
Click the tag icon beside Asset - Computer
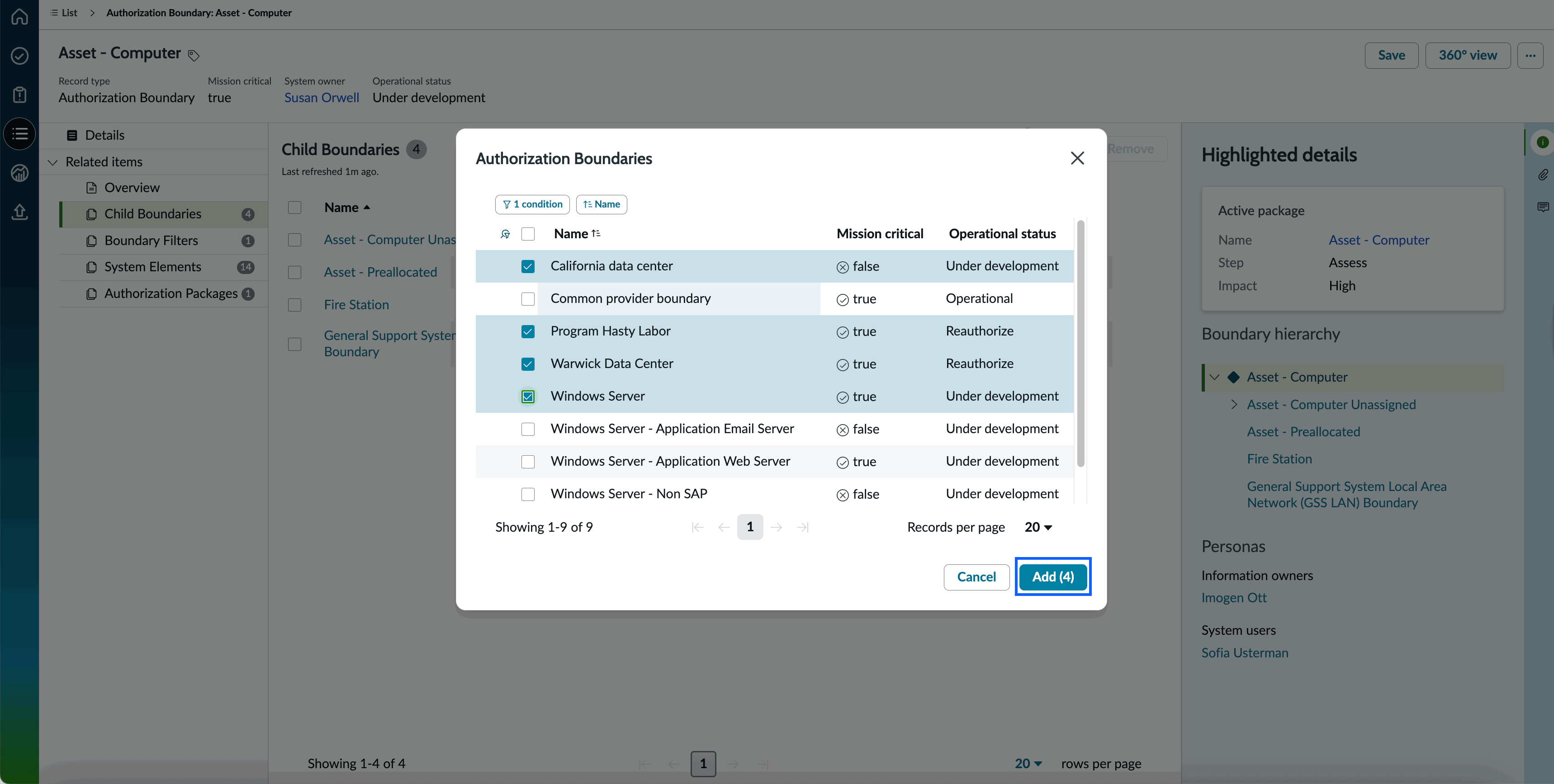[x=193, y=56]
